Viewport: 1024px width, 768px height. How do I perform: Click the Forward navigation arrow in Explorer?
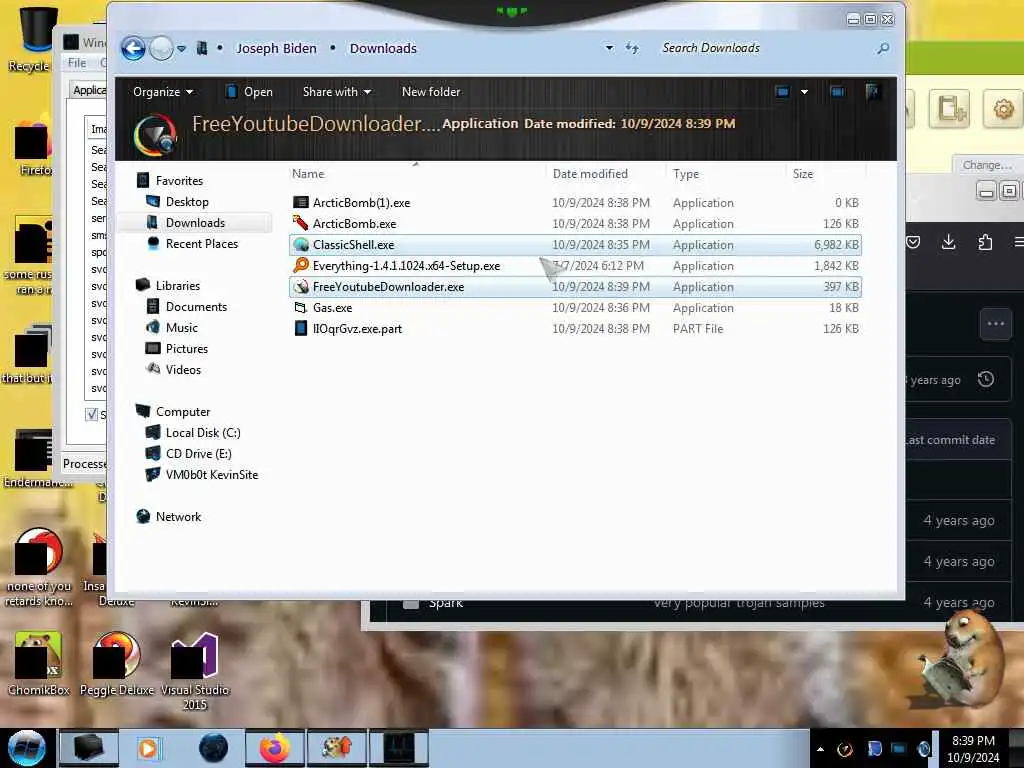click(x=161, y=48)
